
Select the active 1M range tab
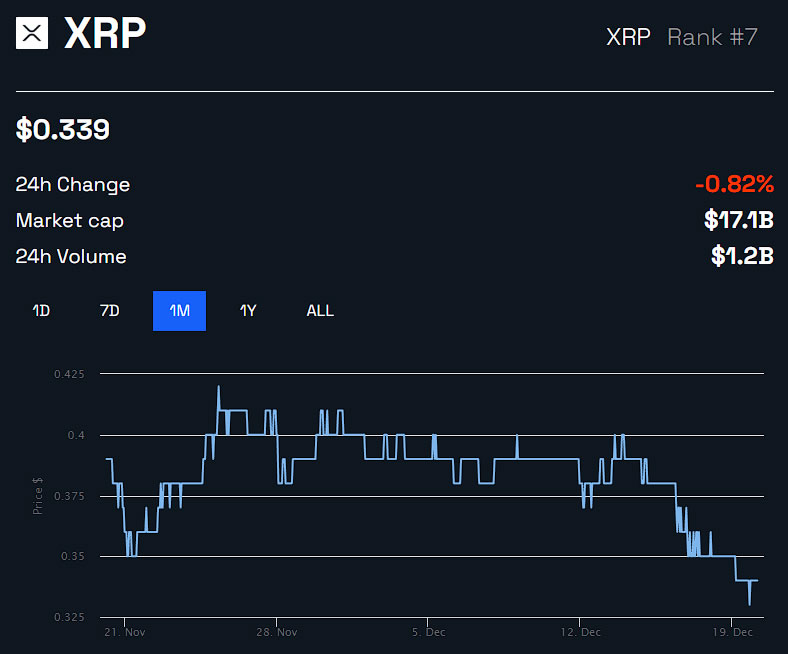click(179, 311)
